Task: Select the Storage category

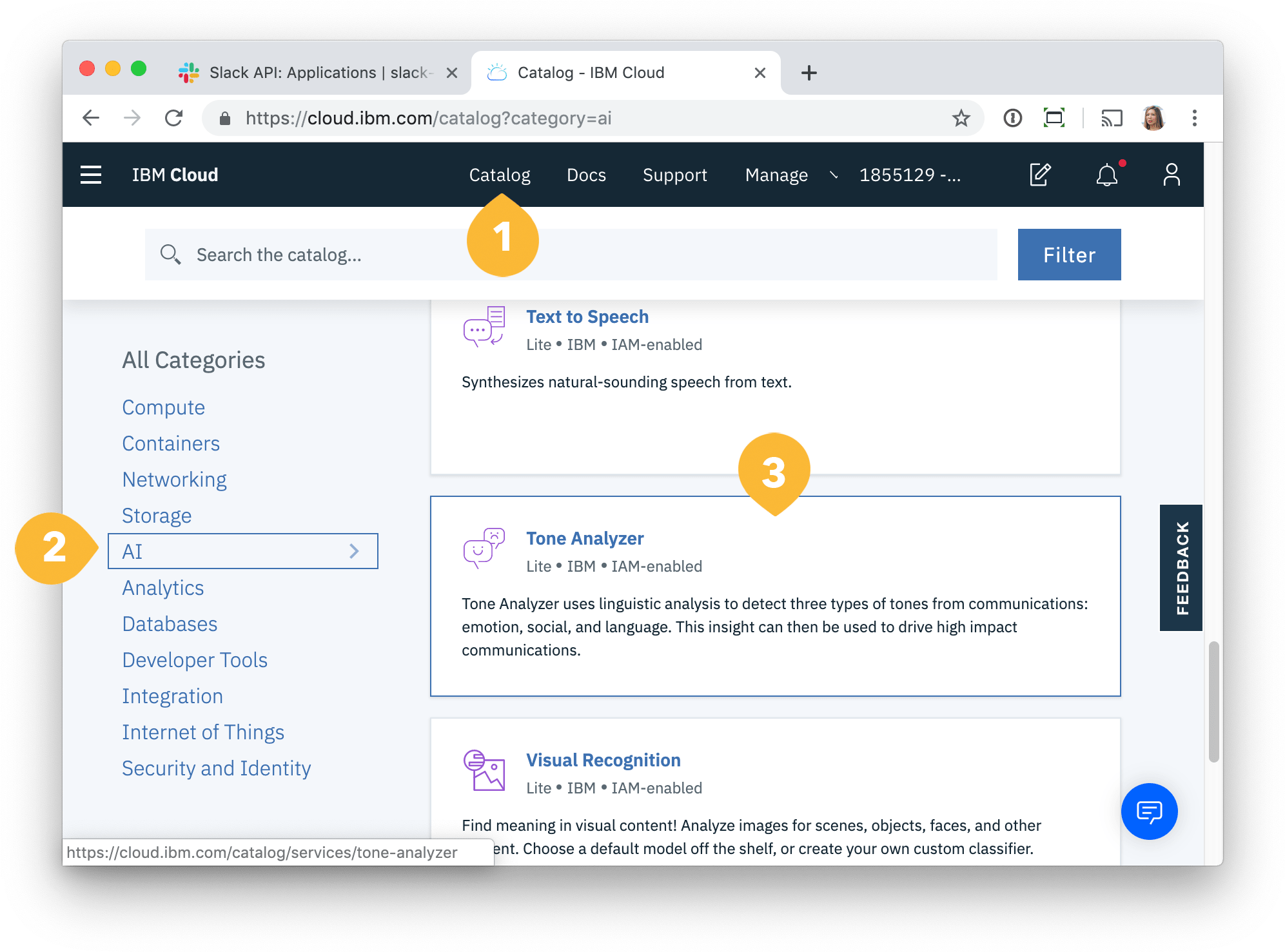Action: tap(157, 516)
